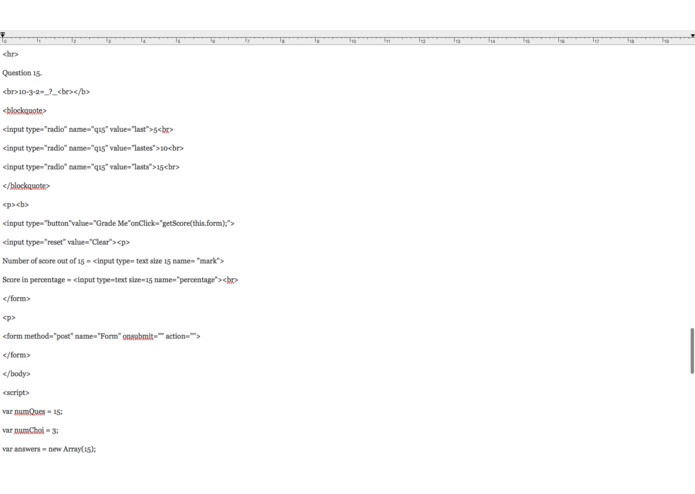This screenshot has height=494, width=695.
Task: Click the line '<br>10-3-2=_?_<br></b>'
Action: coord(46,92)
